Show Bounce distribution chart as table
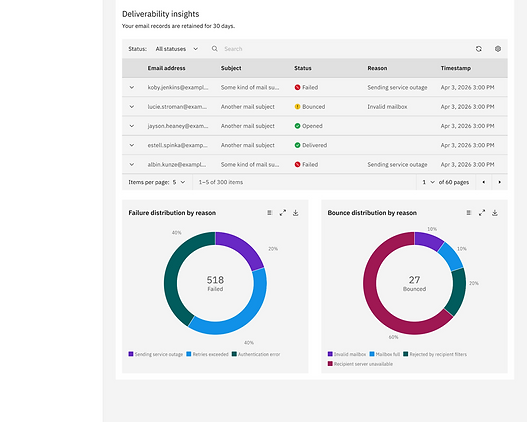This screenshot has height=422, width=527. pyautogui.click(x=469, y=213)
